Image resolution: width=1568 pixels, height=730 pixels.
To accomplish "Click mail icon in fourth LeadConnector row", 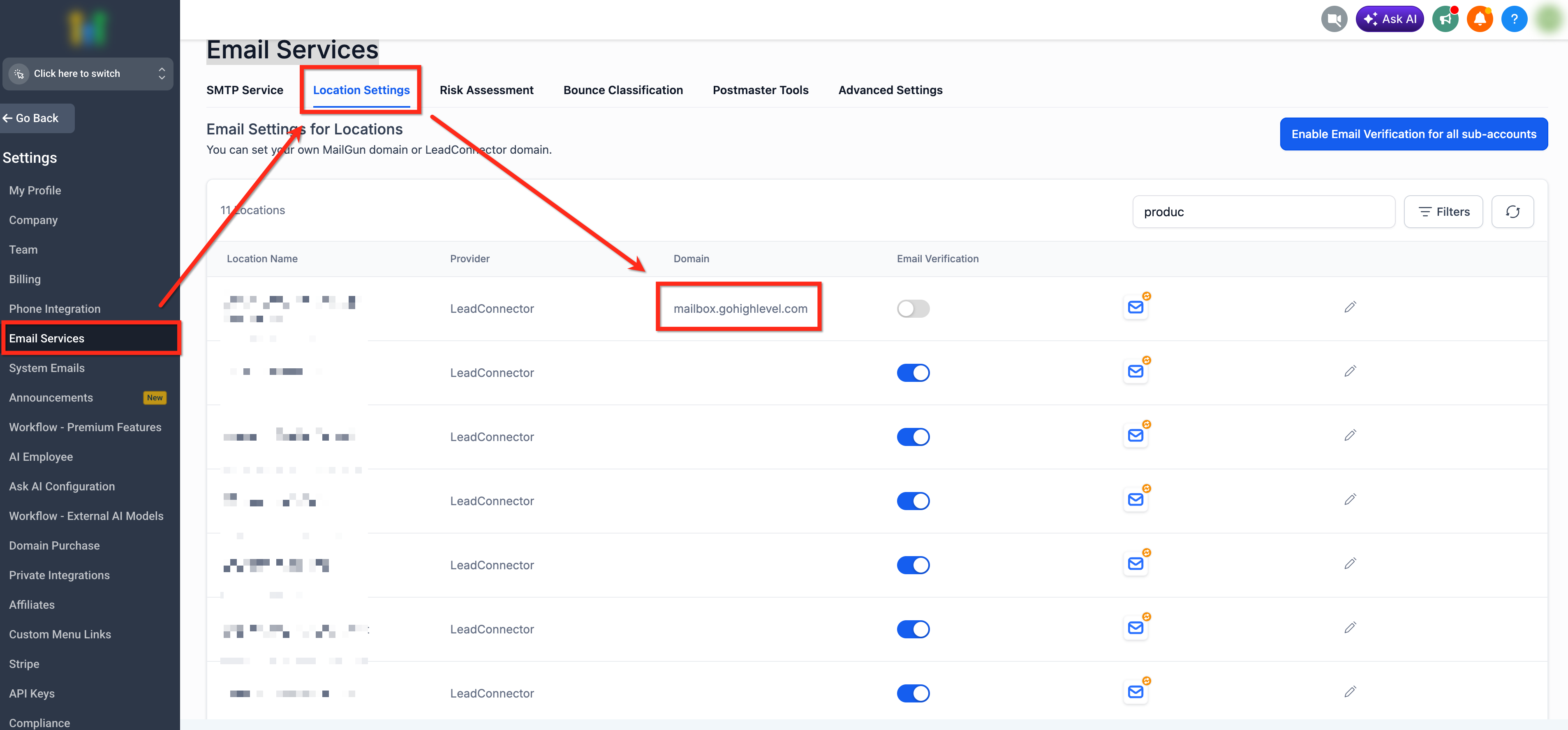I will coord(1135,500).
